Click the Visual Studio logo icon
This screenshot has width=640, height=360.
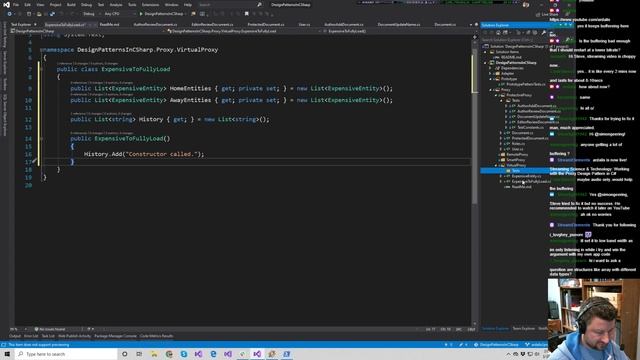(x=6, y=5)
